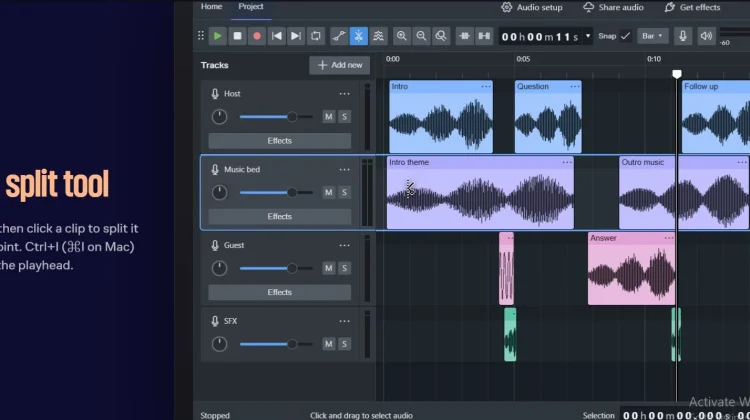
Task: Open the Bar snap unit dropdown
Action: pyautogui.click(x=652, y=36)
